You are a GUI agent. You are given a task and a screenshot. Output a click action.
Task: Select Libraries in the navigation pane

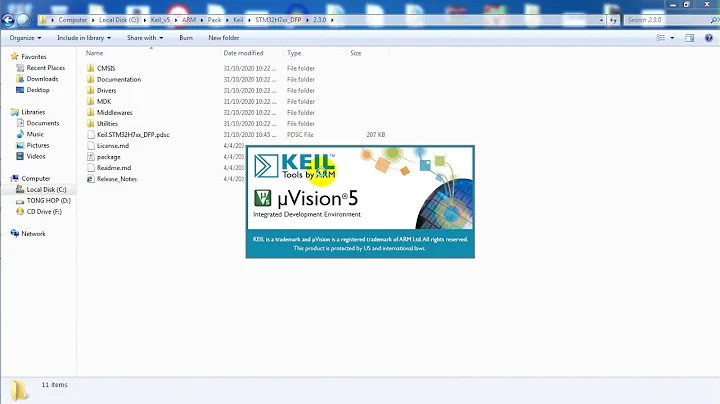[x=33, y=112]
